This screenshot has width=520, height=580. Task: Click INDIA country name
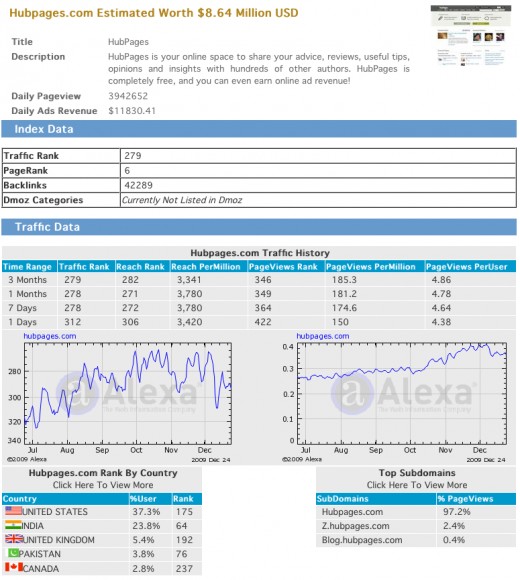(x=33, y=526)
